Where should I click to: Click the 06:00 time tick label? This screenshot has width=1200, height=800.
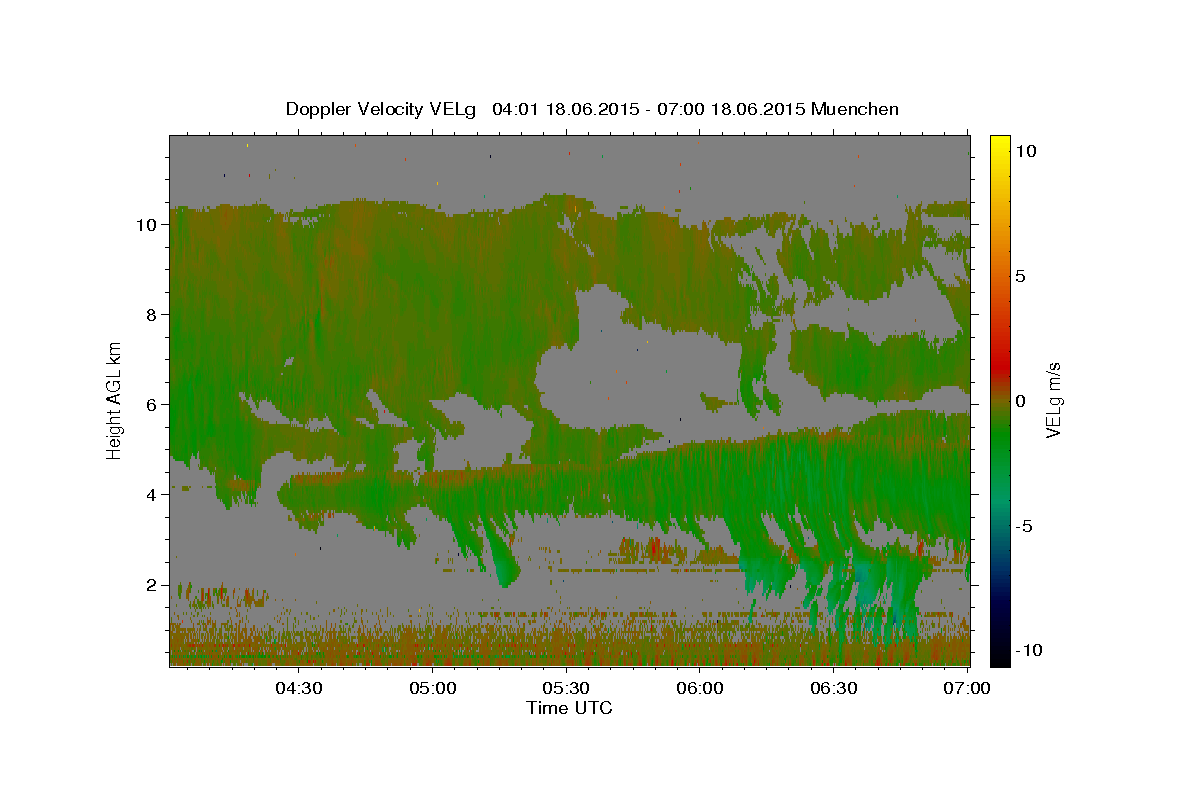(x=700, y=688)
